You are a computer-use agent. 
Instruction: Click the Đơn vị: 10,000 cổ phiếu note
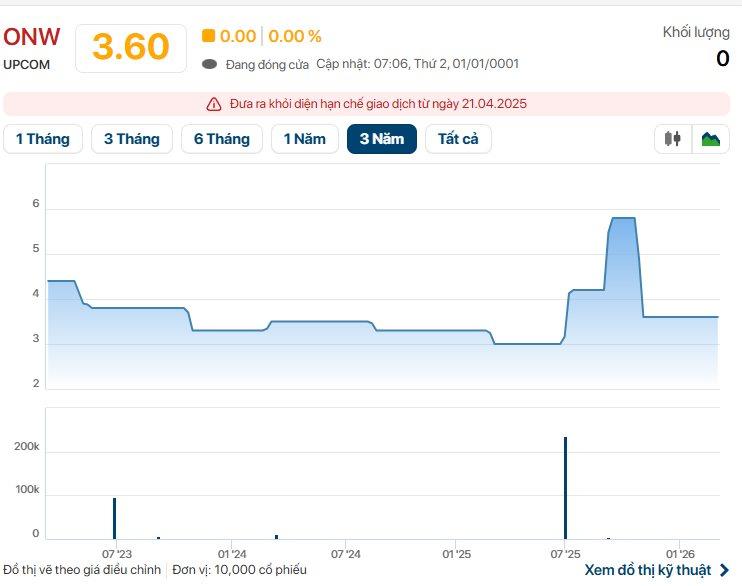(x=239, y=569)
